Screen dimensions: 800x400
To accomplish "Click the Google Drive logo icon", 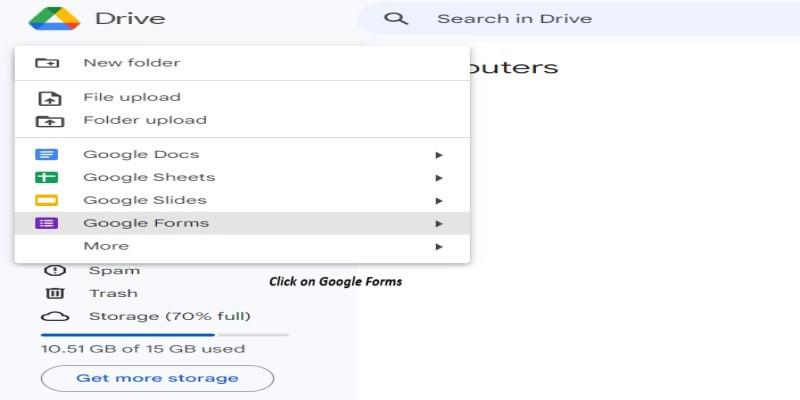I will pyautogui.click(x=54, y=18).
